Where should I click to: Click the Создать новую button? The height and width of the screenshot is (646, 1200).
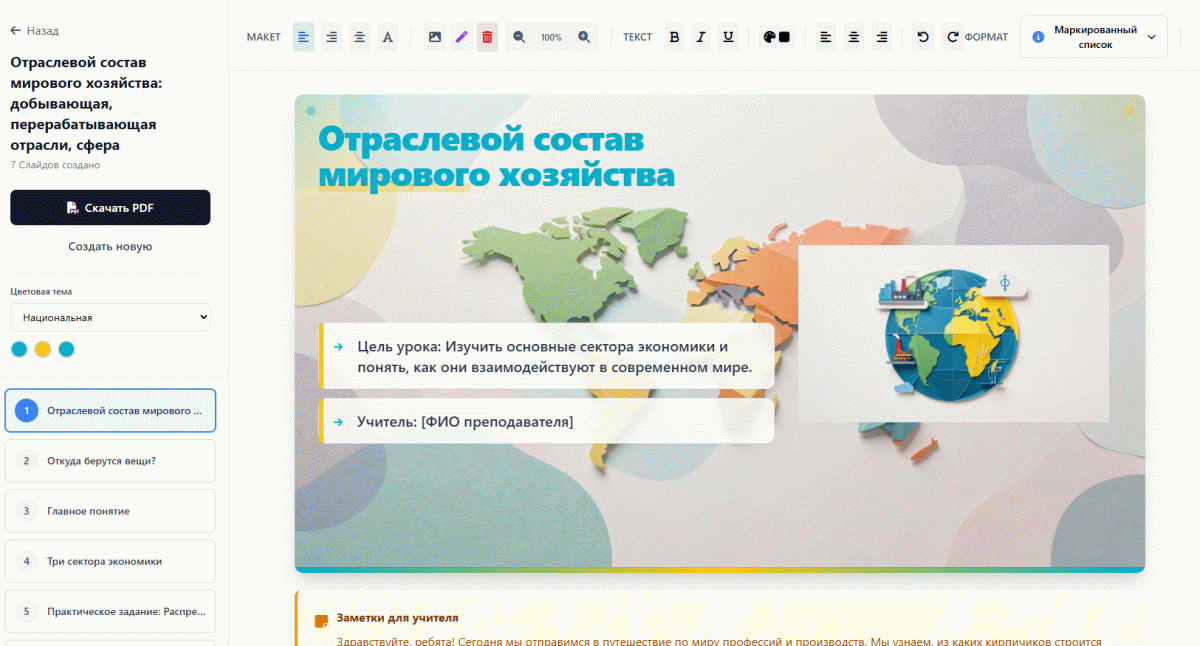pos(110,246)
